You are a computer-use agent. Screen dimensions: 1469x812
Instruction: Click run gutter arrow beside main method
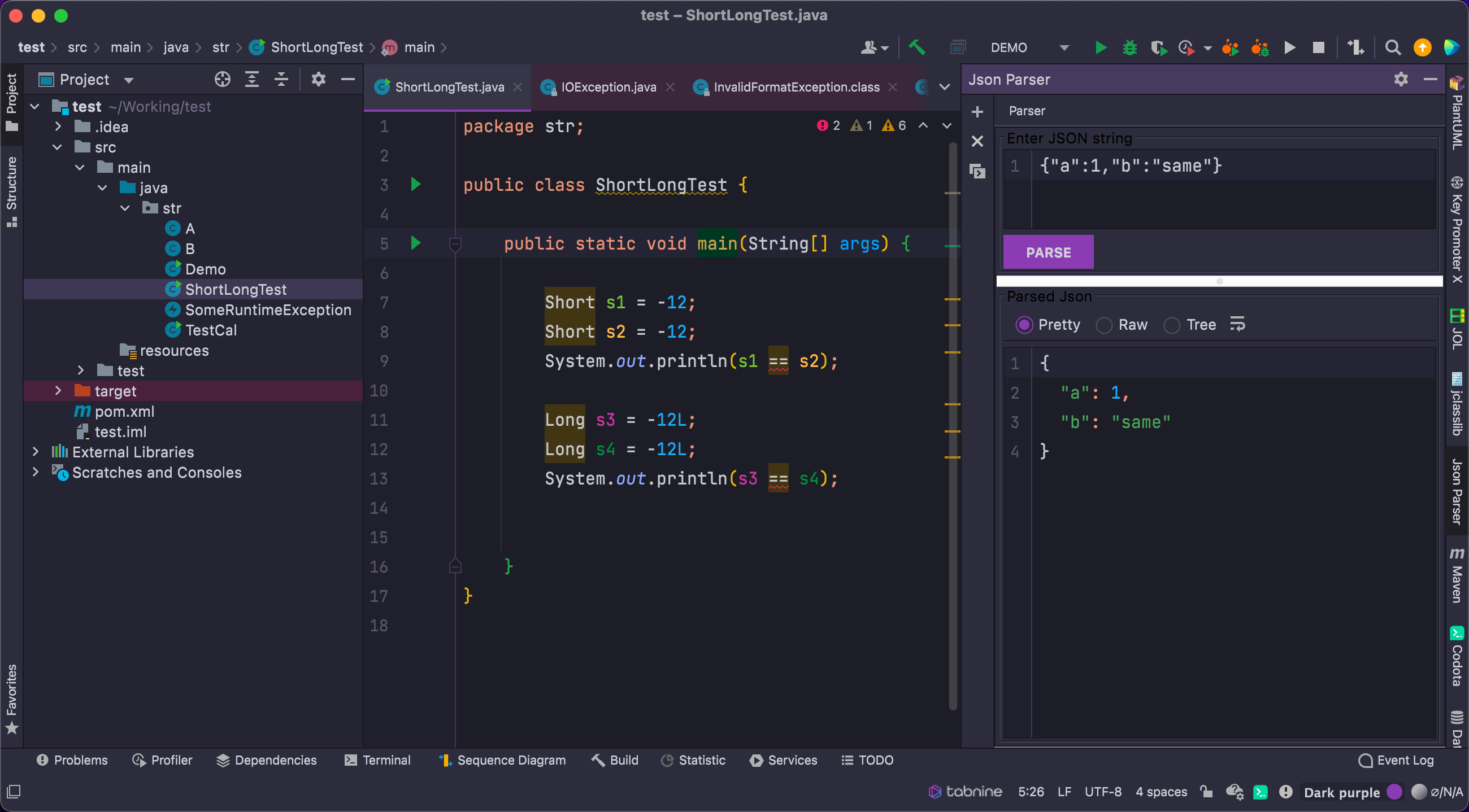tap(416, 243)
